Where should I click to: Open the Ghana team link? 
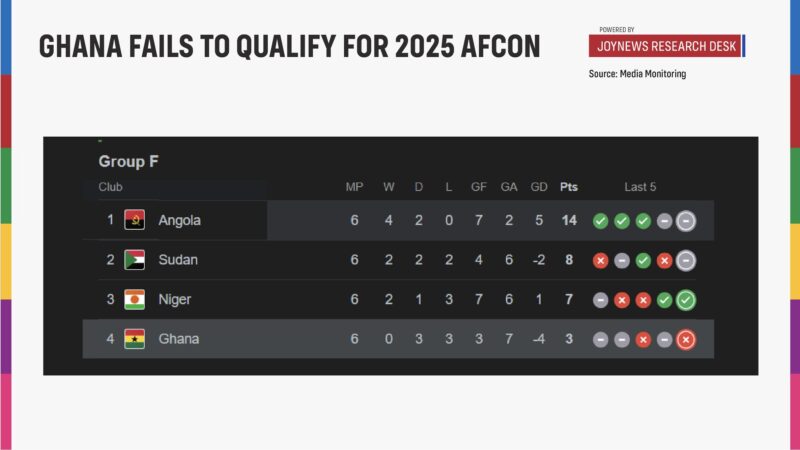[x=178, y=339]
